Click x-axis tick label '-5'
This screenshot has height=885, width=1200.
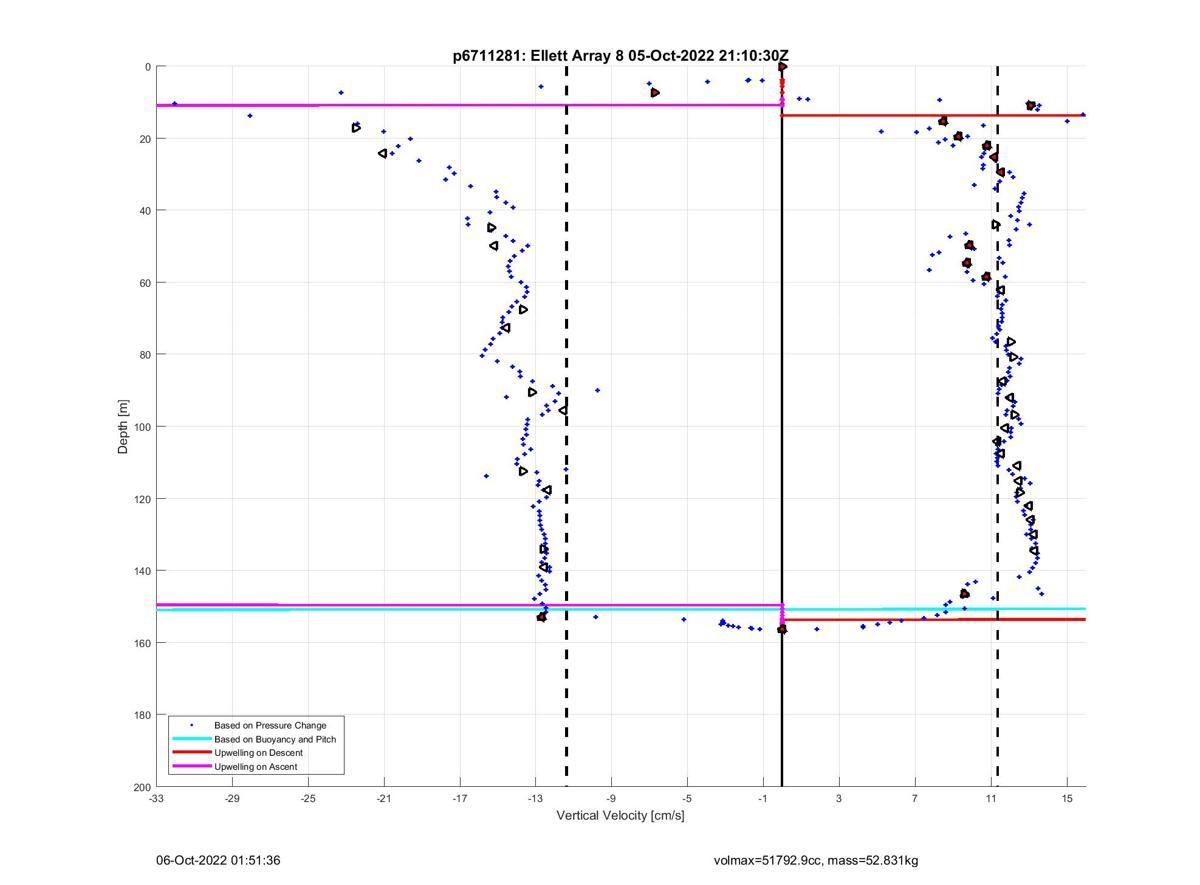pos(687,798)
